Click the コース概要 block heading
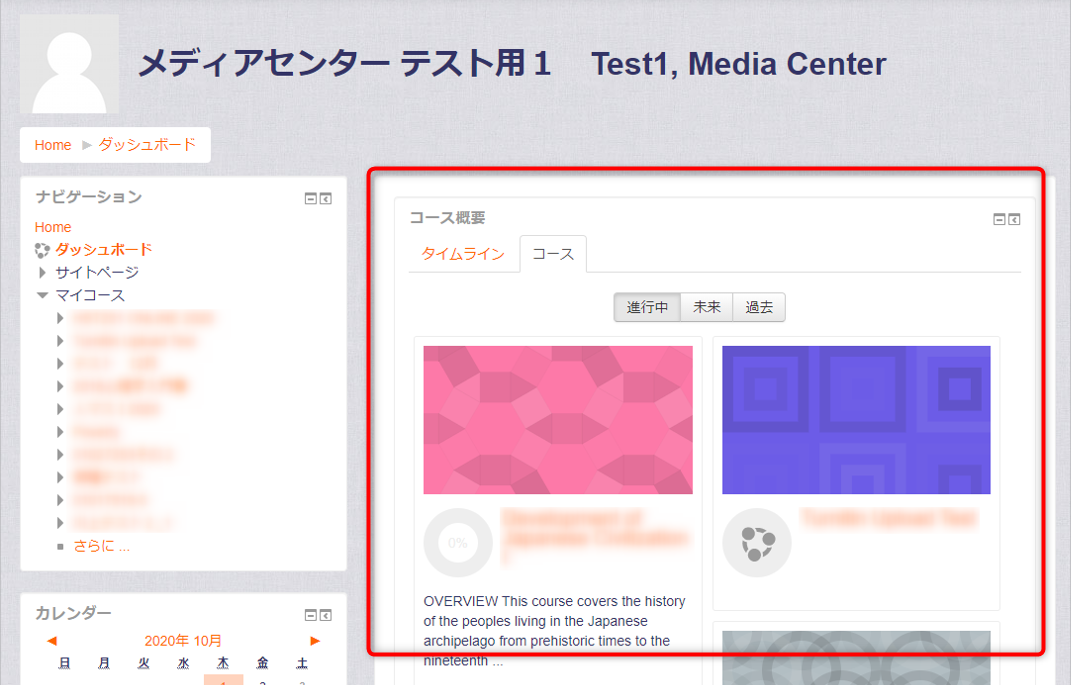The image size is (1071, 685). tap(447, 218)
